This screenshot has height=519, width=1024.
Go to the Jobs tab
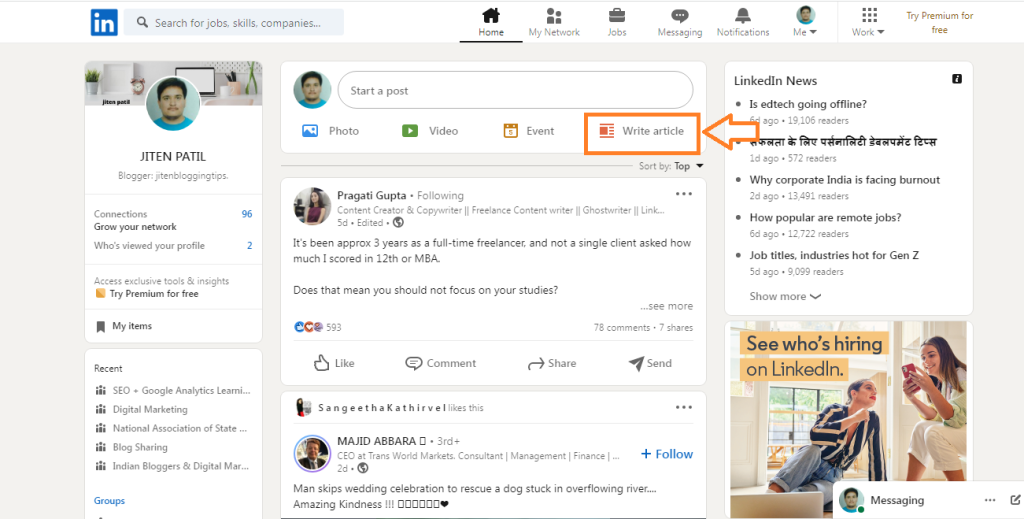[616, 22]
